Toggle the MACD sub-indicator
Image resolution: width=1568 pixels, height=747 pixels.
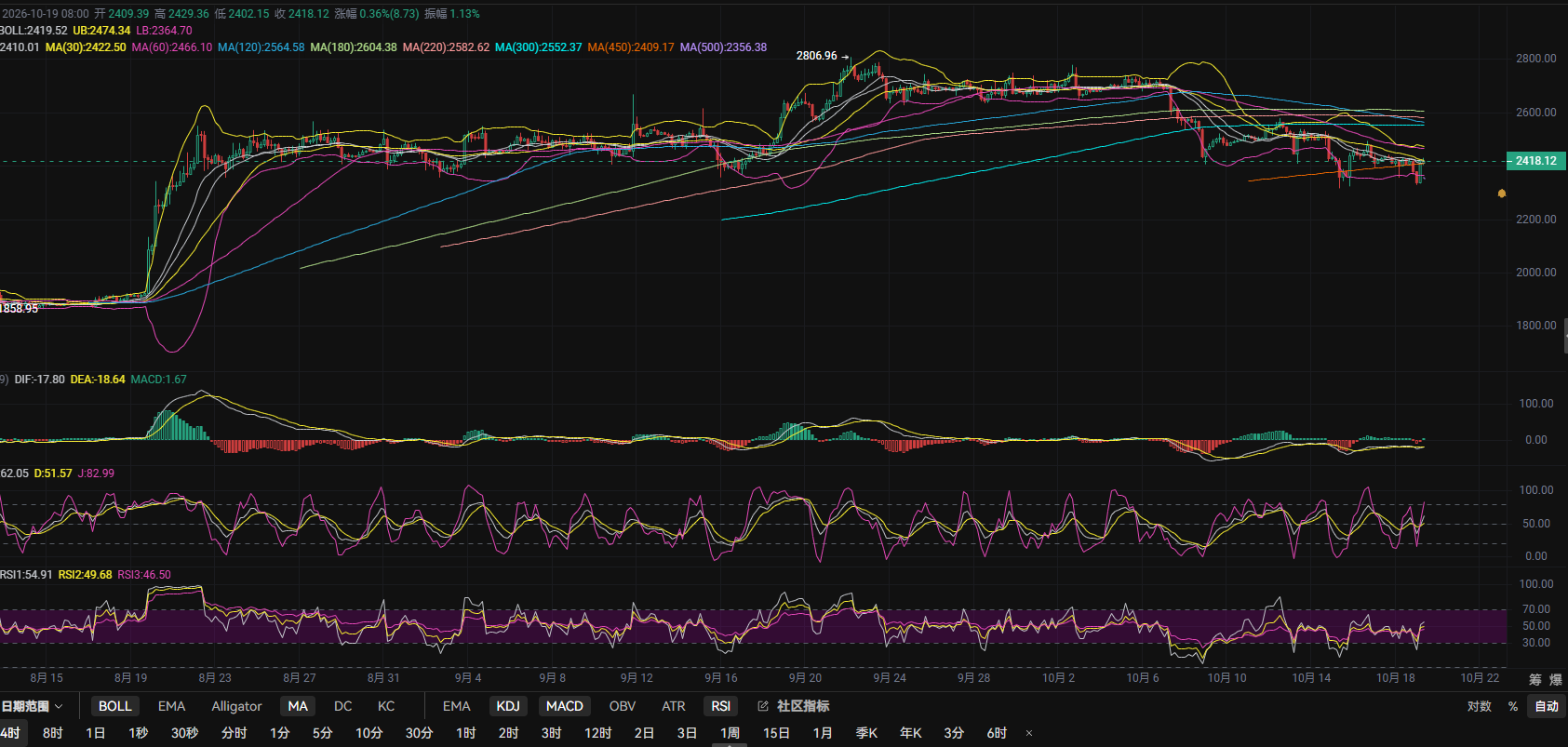564,706
